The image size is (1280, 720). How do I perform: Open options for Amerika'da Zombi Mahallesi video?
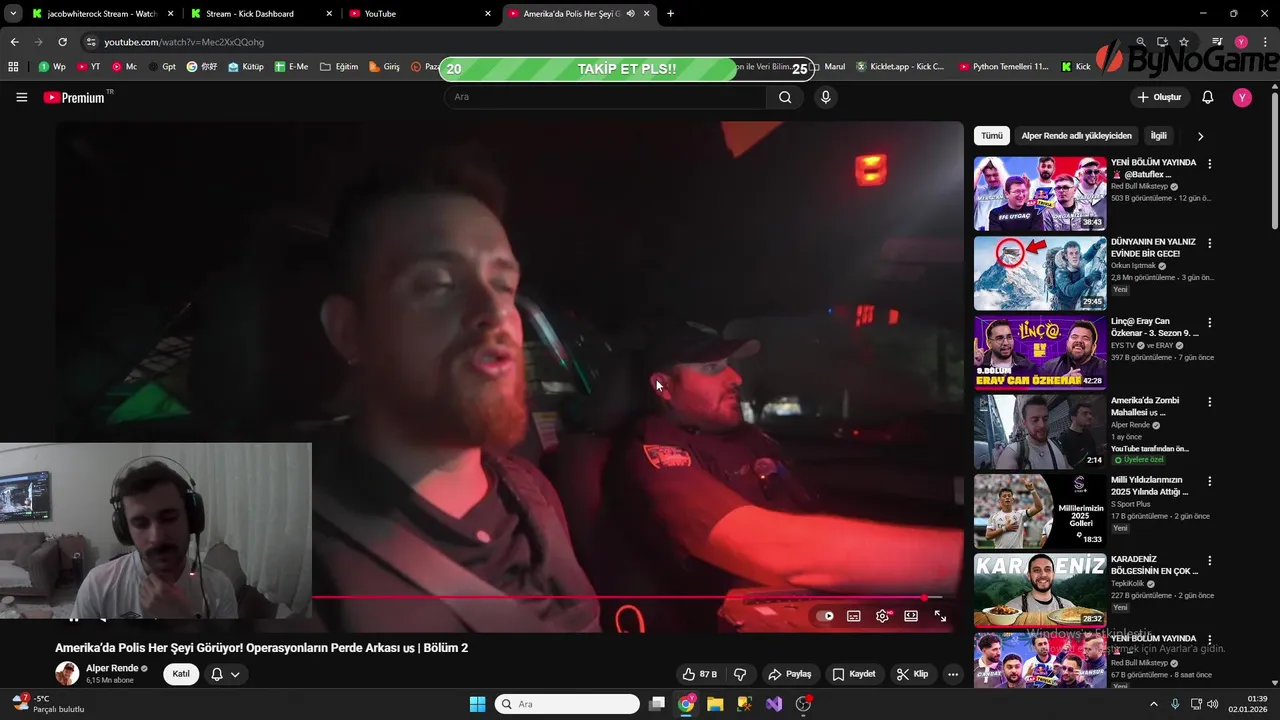(1209, 401)
